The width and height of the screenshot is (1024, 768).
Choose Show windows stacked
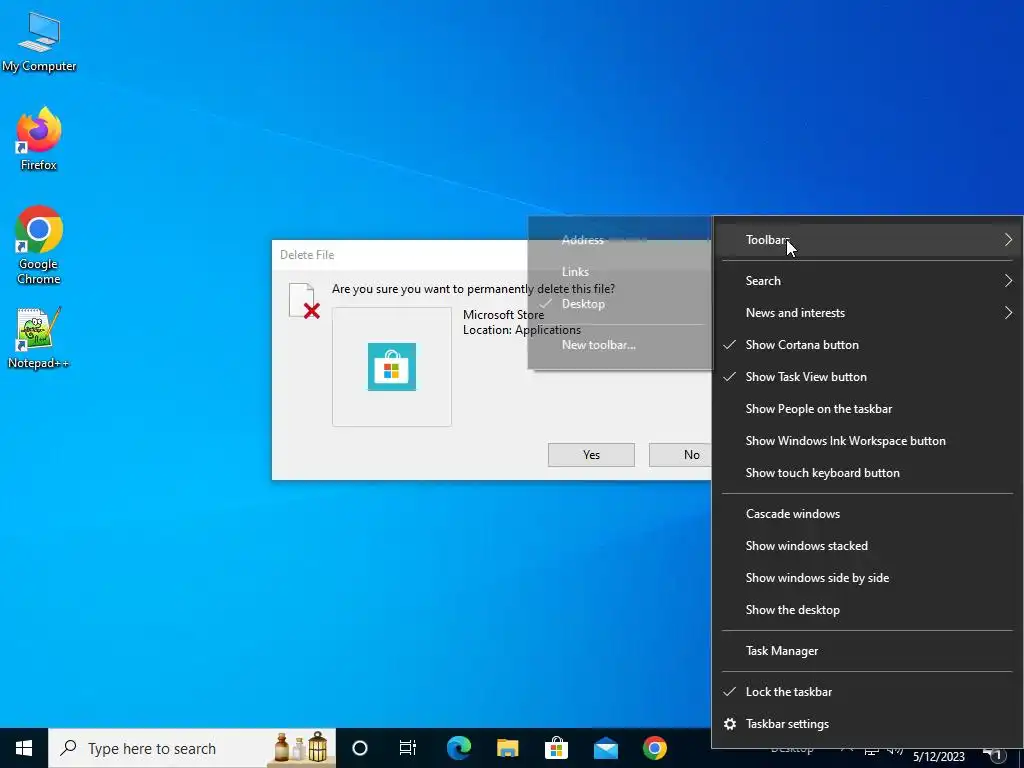tap(867, 546)
